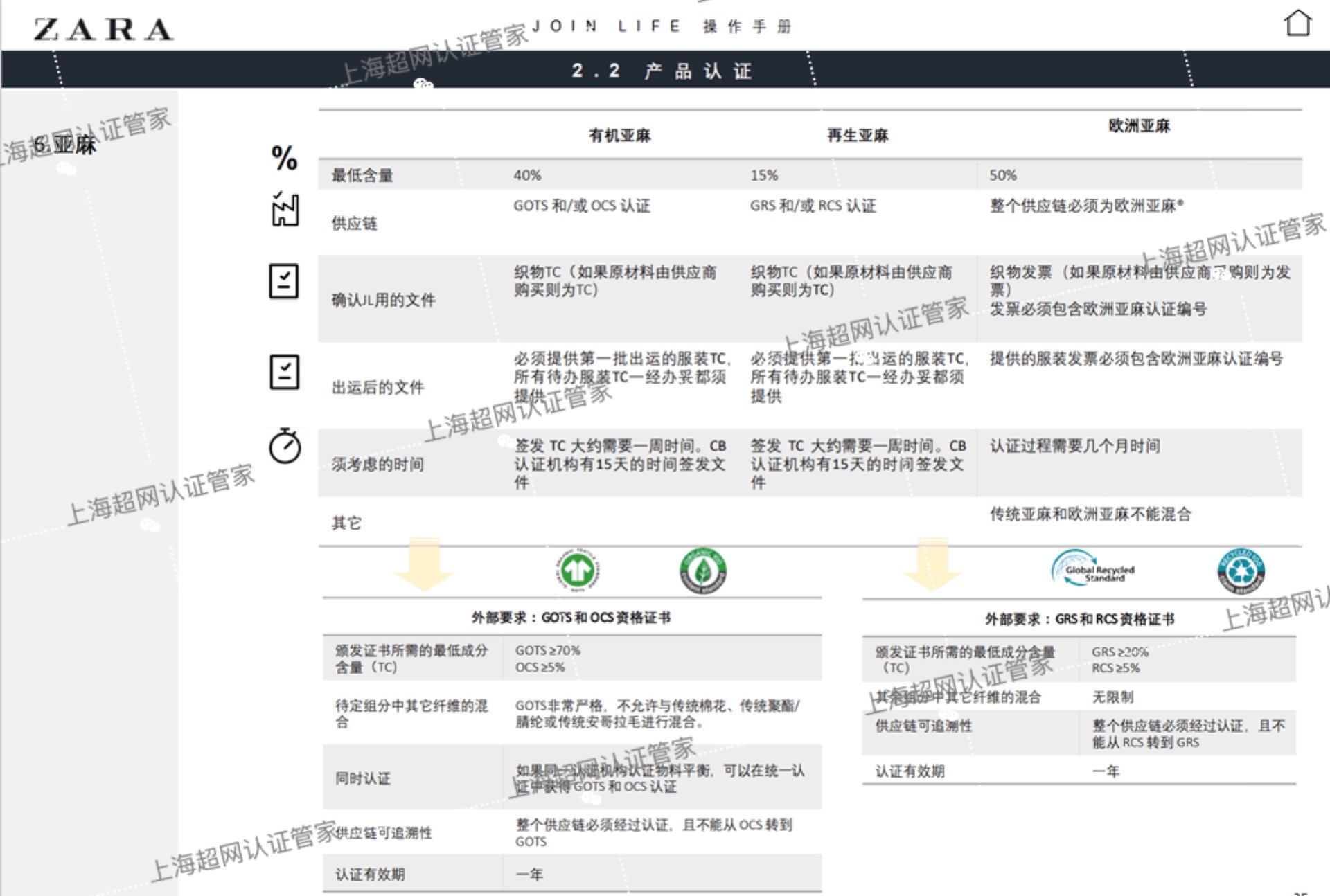Click 认证有效期 in GOTS/OCS table
Image resolution: width=1330 pixels, height=896 pixels.
pos(370,874)
